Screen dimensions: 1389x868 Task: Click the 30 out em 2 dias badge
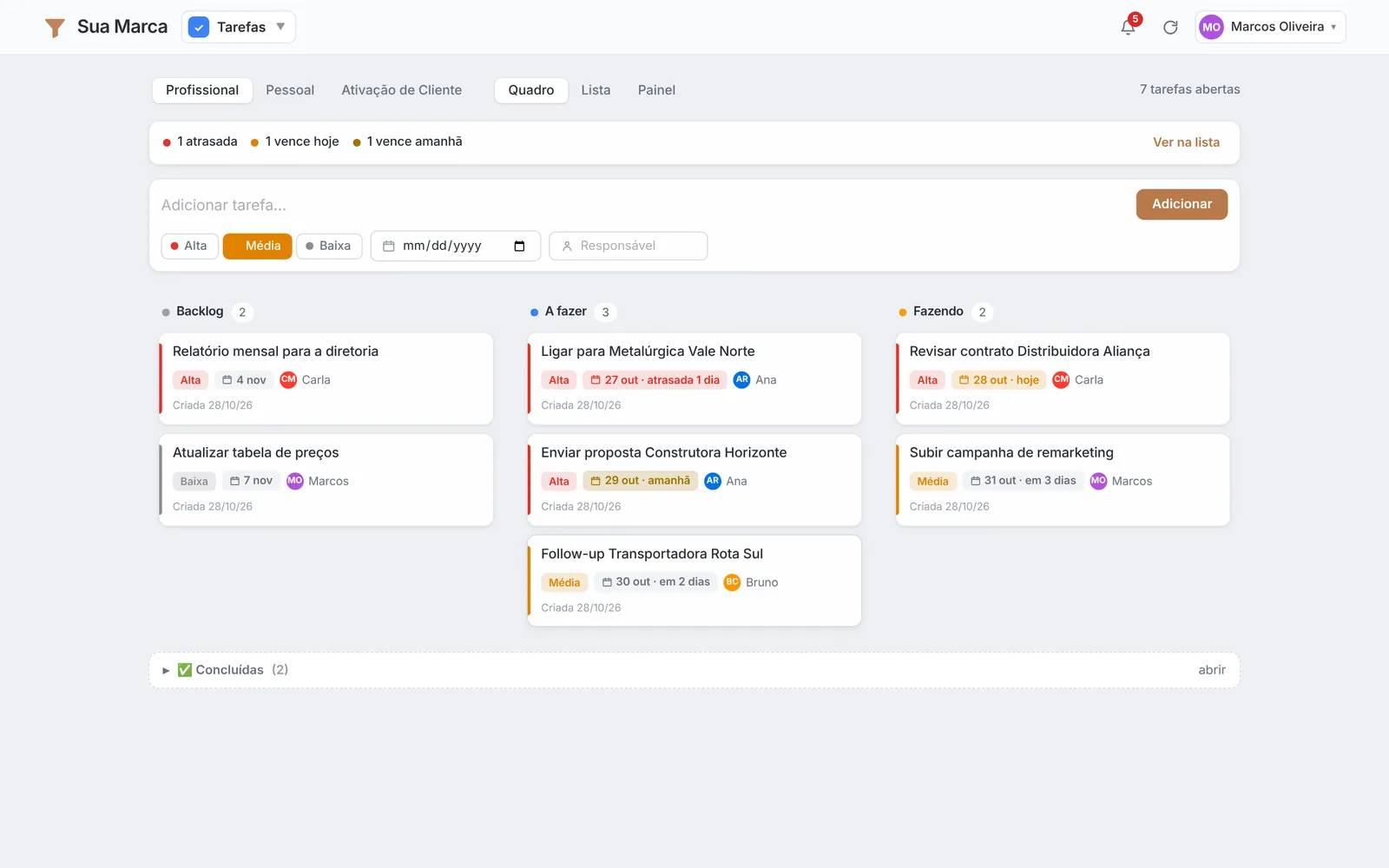pyautogui.click(x=655, y=582)
